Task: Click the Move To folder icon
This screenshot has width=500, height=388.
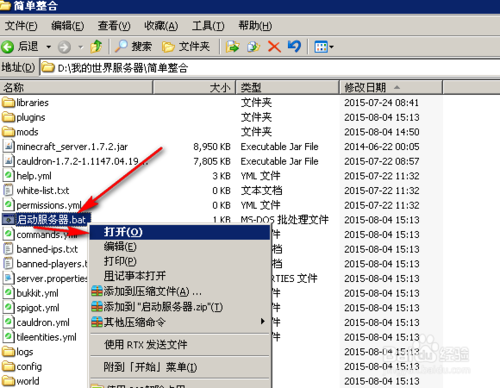Action: tap(232, 47)
